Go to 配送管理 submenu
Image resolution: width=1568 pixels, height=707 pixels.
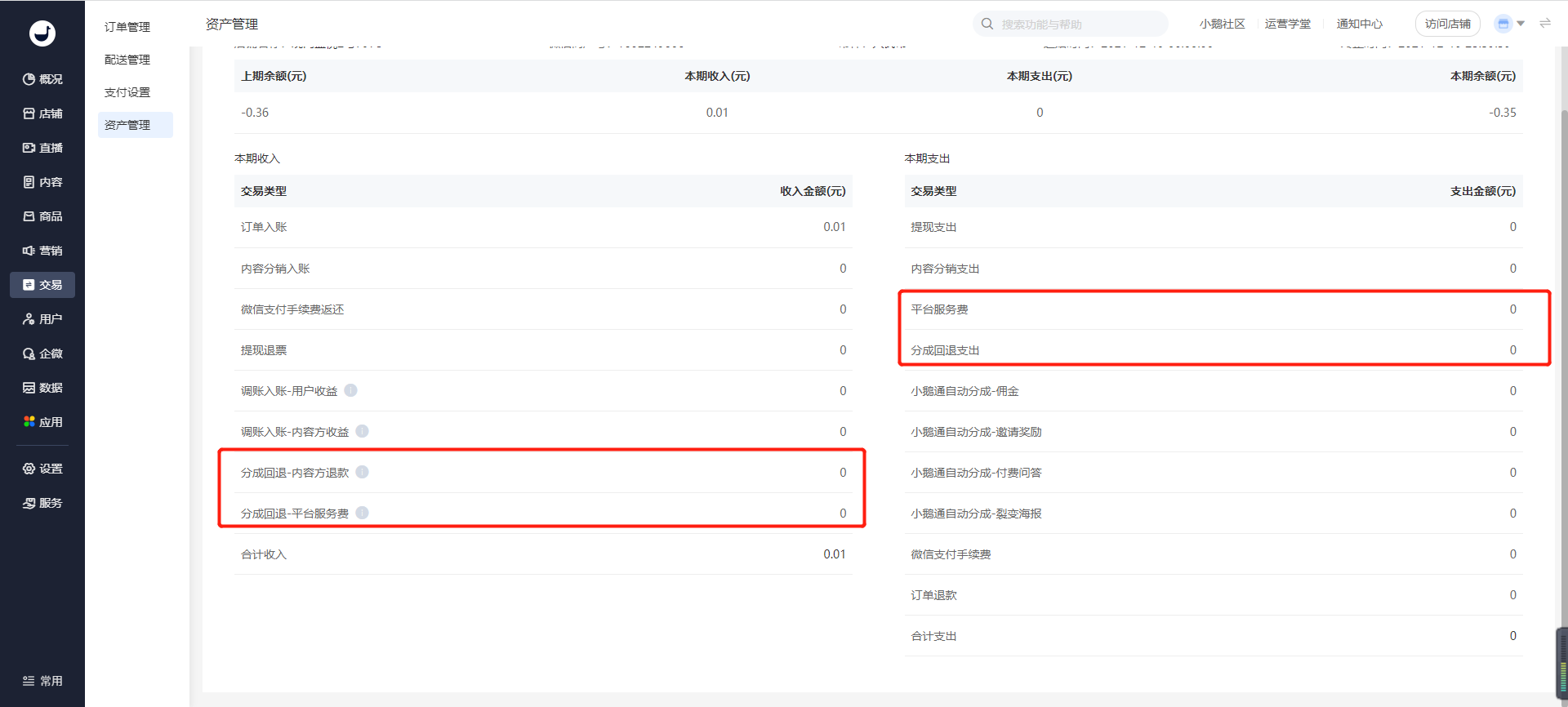pos(127,60)
